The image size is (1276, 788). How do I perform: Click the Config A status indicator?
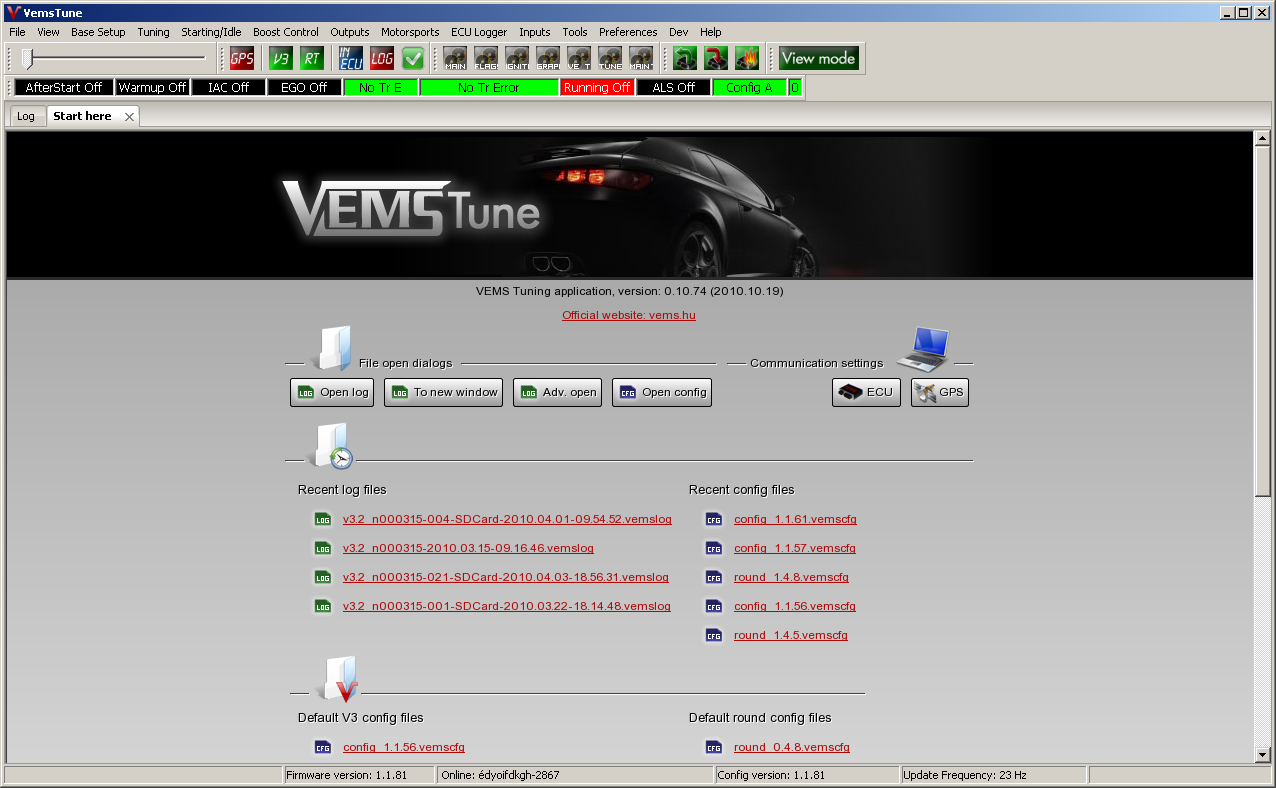click(x=749, y=88)
